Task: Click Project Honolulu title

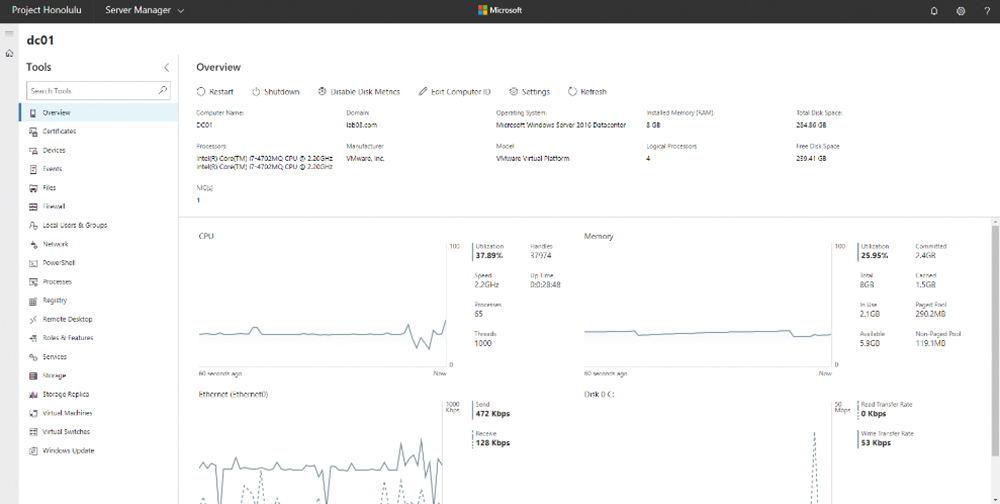Action: [47, 11]
